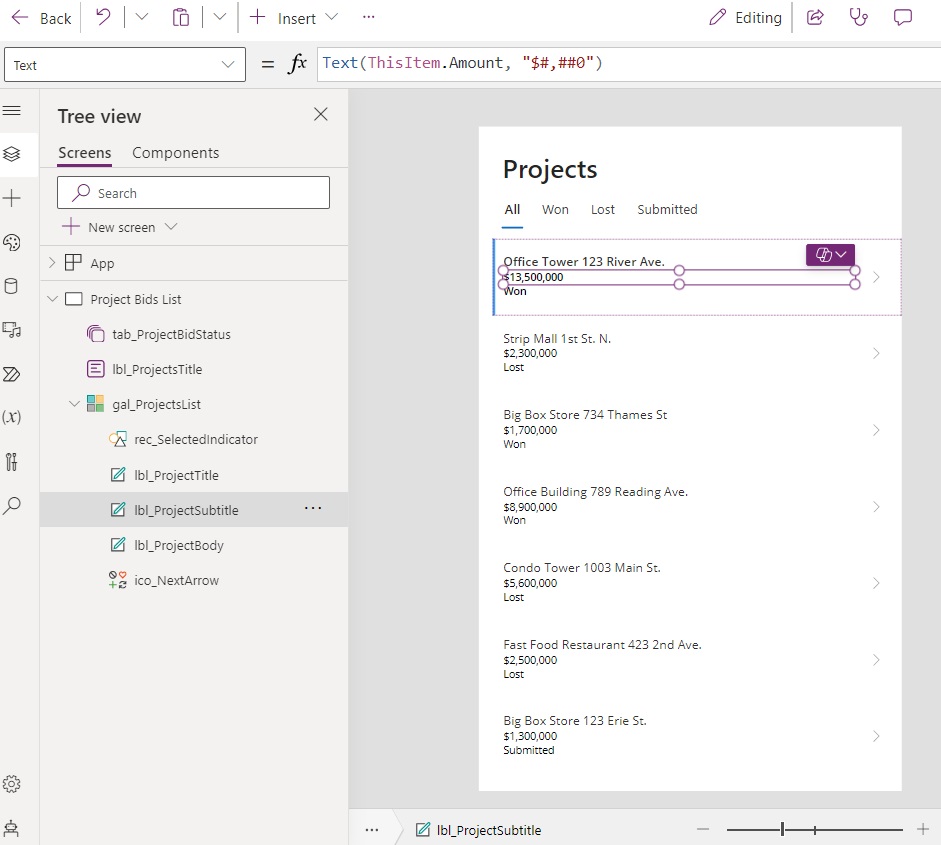This screenshot has width=941, height=845.
Task: Open the Settings gear icon
Action: point(11,784)
